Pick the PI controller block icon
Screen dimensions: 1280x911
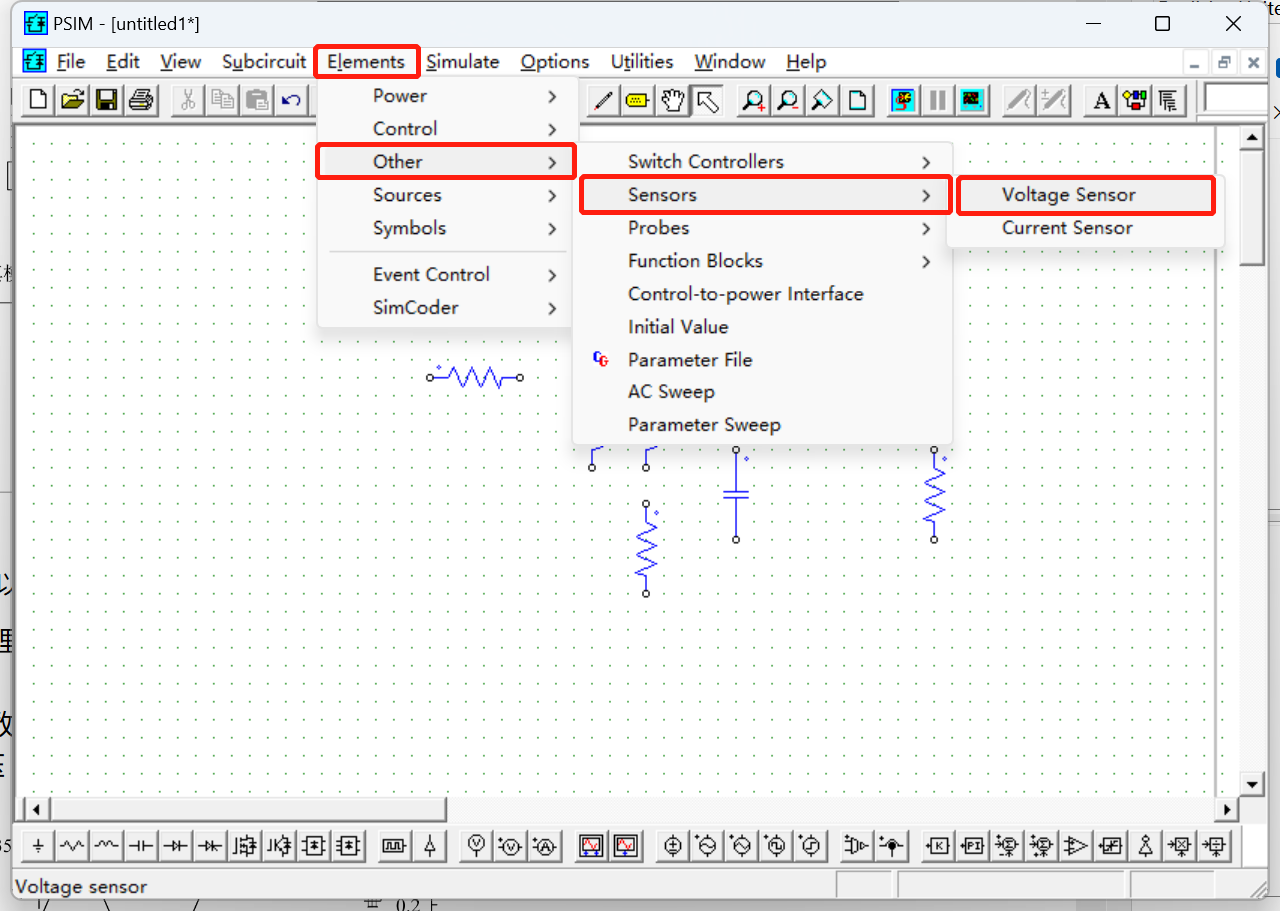click(x=973, y=846)
